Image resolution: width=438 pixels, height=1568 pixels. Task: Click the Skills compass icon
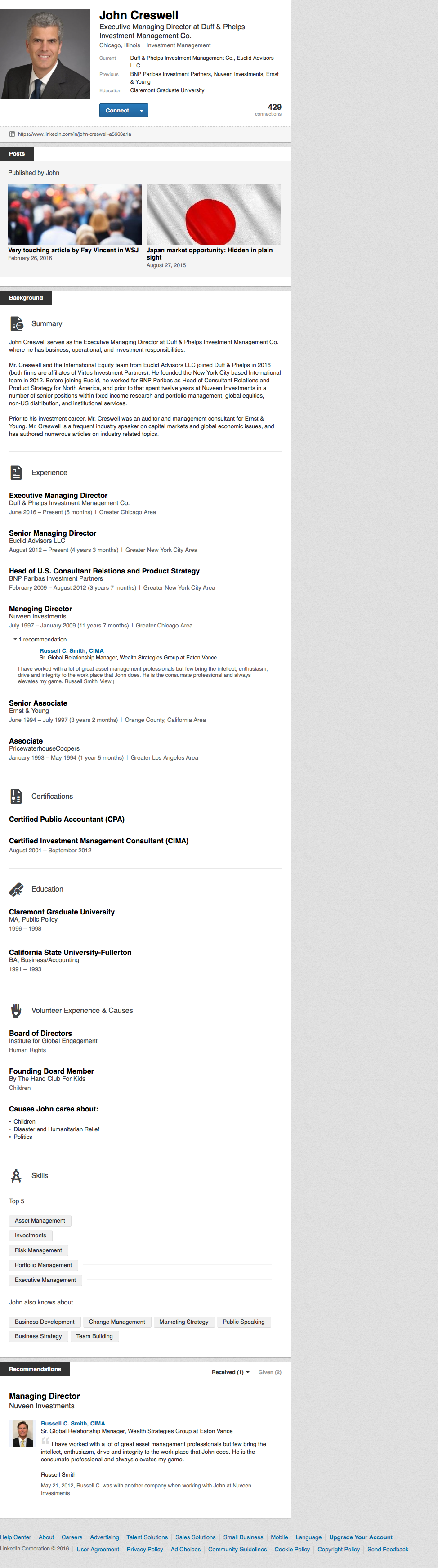(x=17, y=1175)
